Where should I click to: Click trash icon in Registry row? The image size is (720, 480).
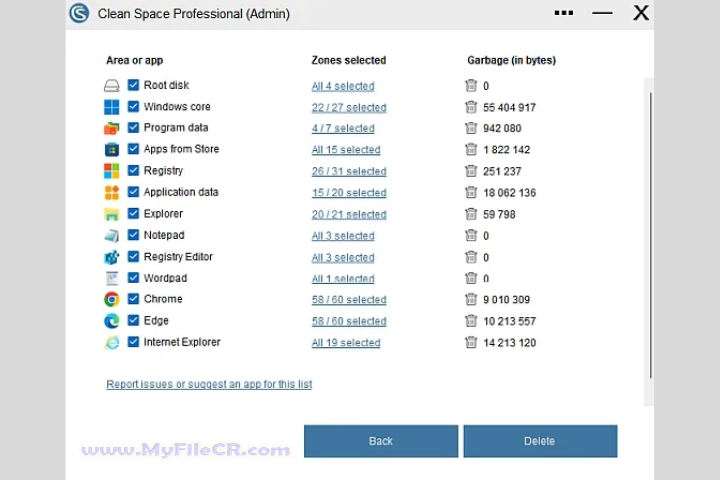[x=471, y=171]
